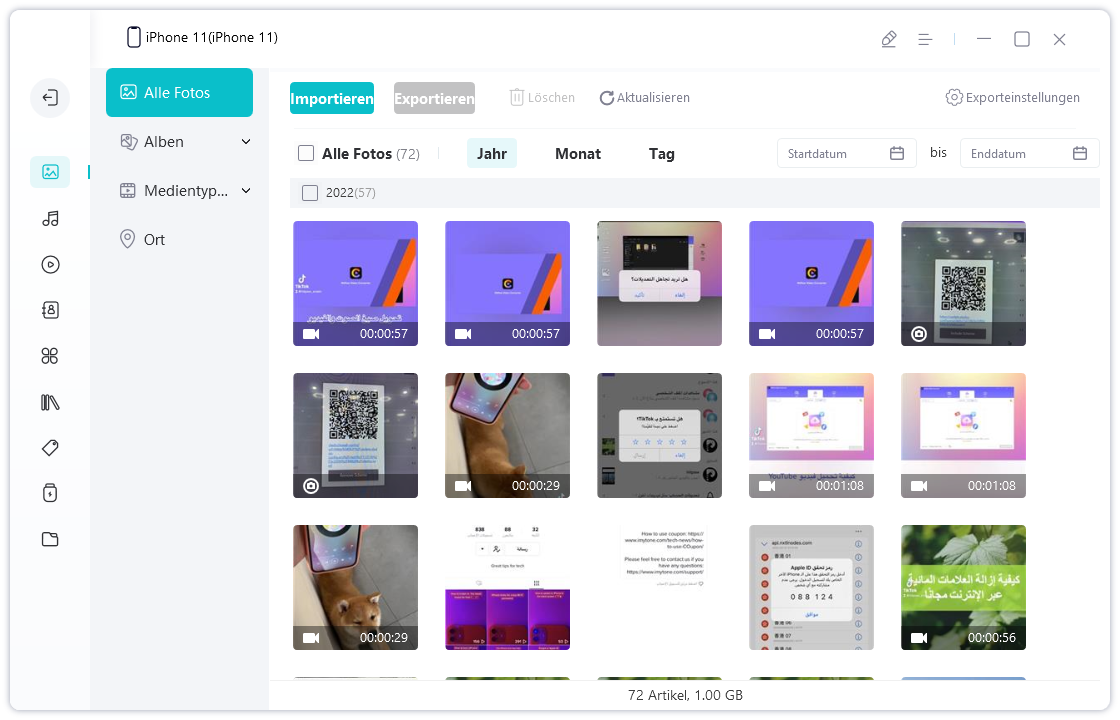Click the Alle Fotos picture icon
The height and width of the screenshot is (720, 1120).
click(x=129, y=92)
